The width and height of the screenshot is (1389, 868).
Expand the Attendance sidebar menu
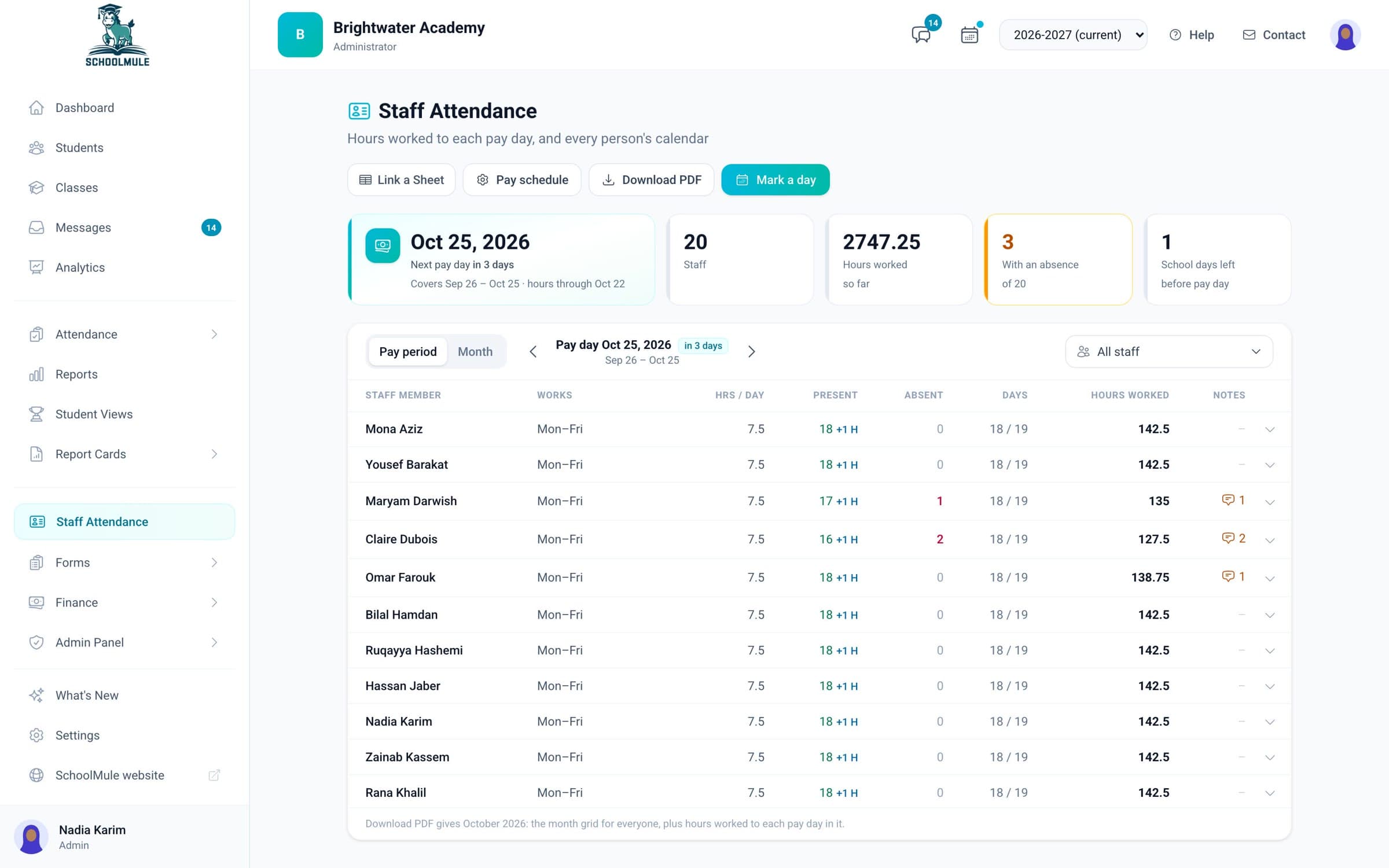pos(124,334)
